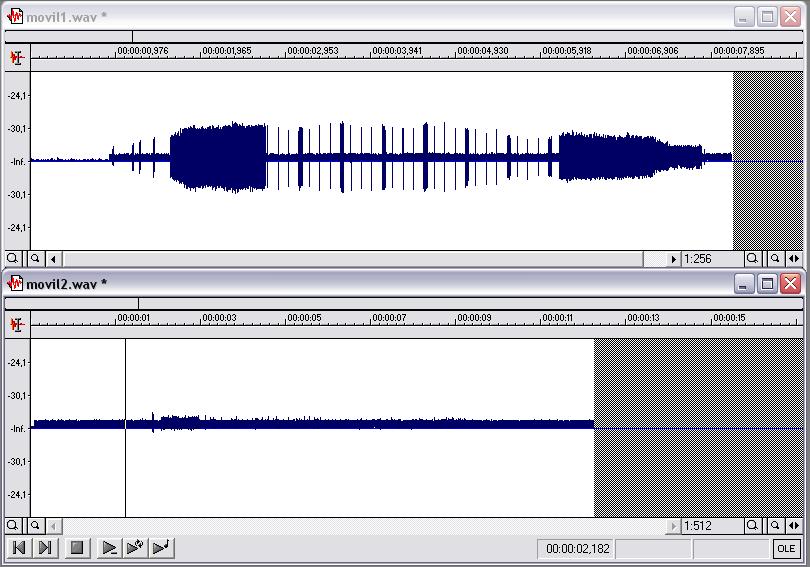The width and height of the screenshot is (810, 567).
Task: Click the movil2.wav window title icon
Action: 15,284
